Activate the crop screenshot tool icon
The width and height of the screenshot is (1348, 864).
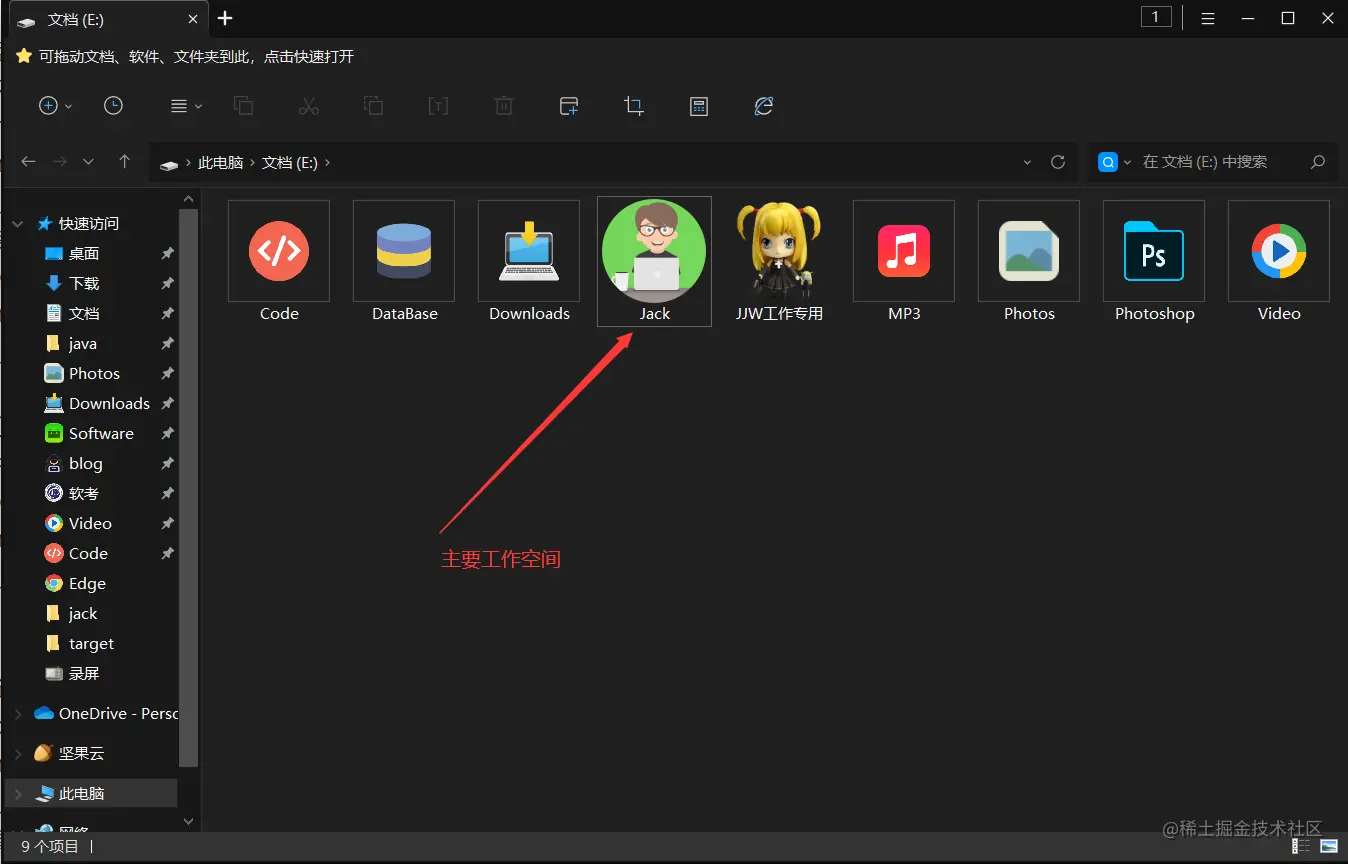point(634,106)
